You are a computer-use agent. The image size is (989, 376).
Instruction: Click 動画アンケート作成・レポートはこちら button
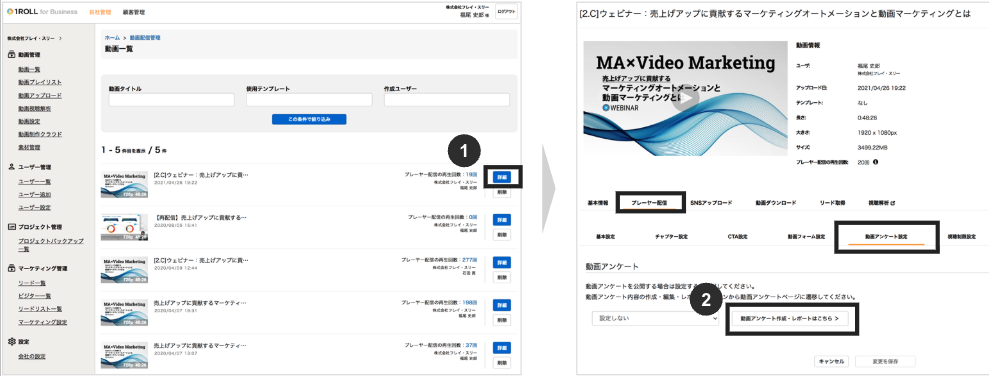point(790,319)
